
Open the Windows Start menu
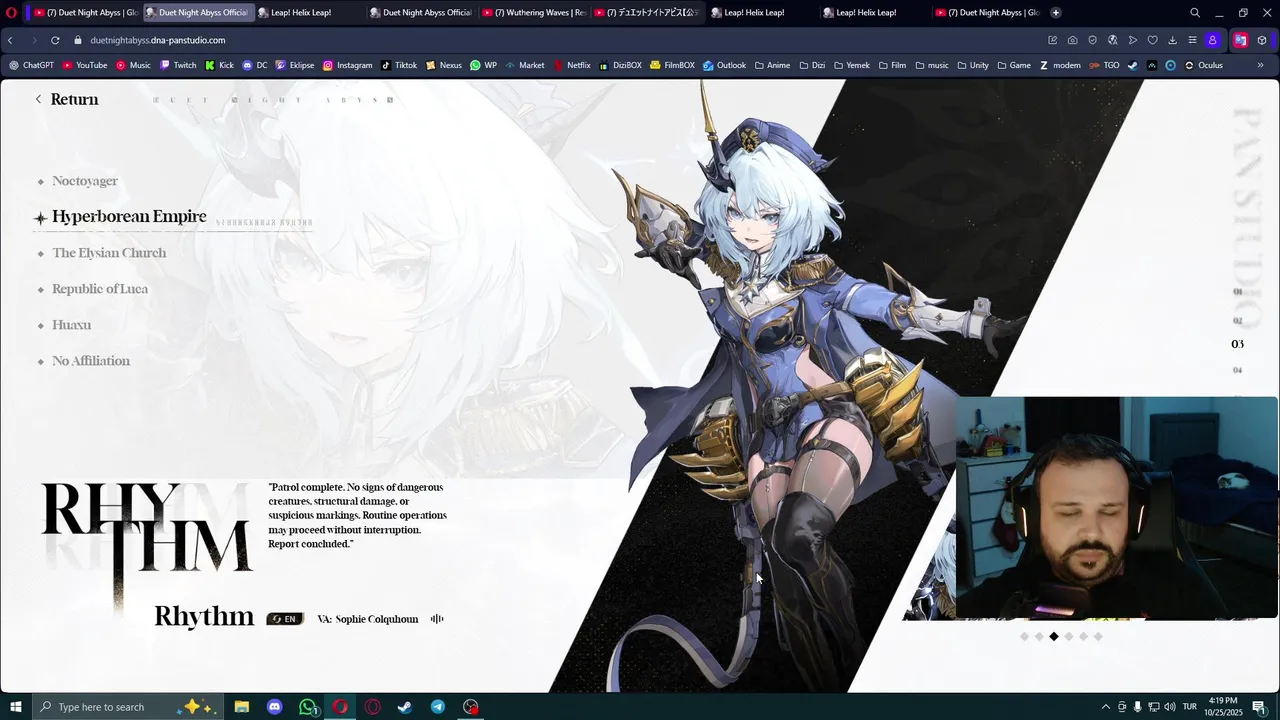point(15,707)
